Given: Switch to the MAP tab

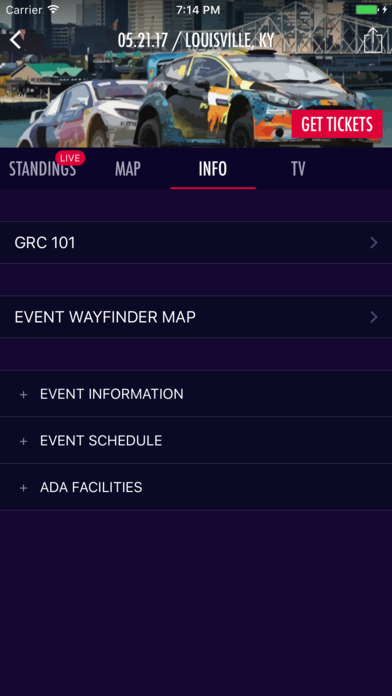Looking at the screenshot, I should (x=128, y=169).
